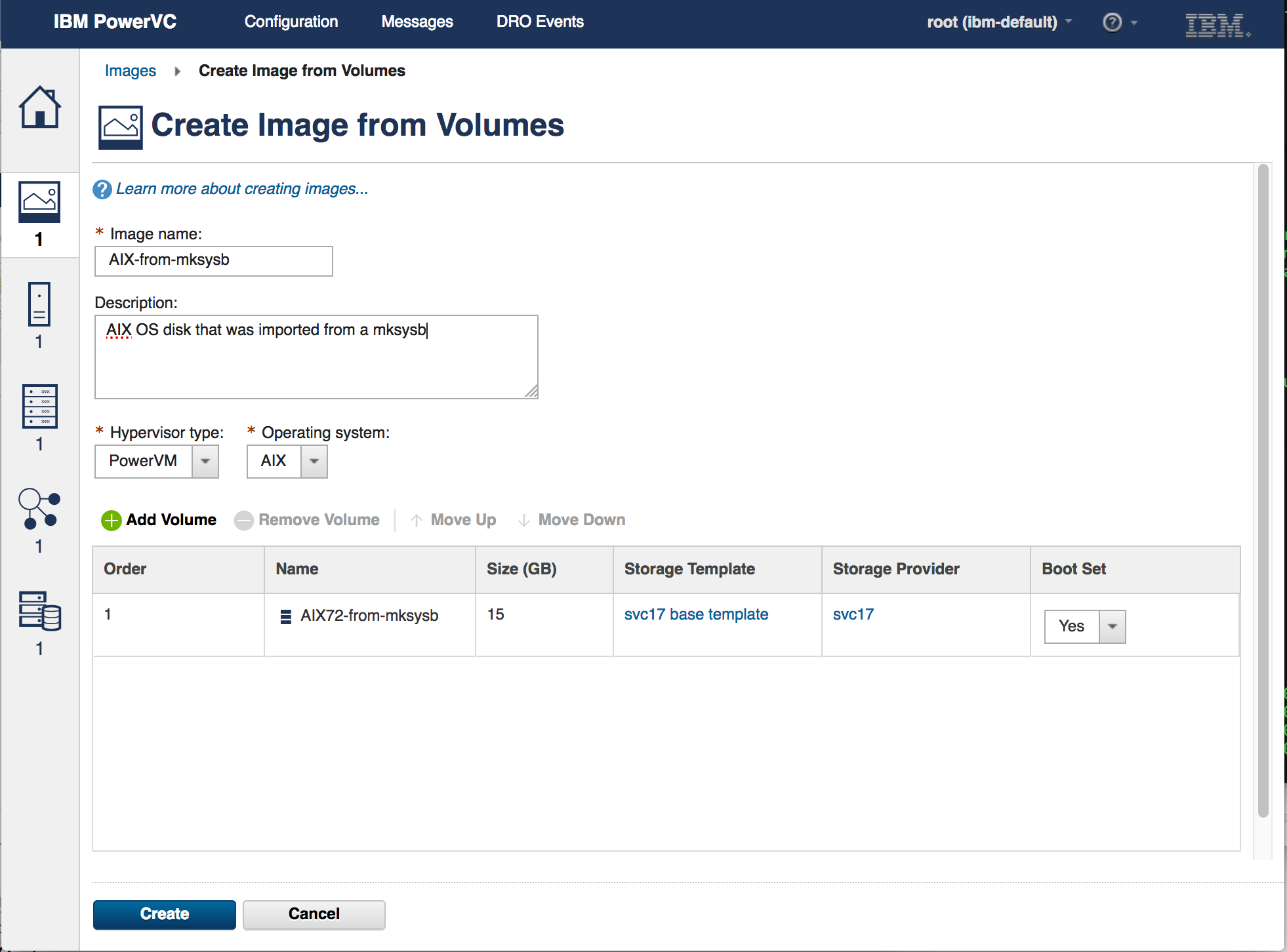Screen dimensions: 1287x952
Task: Go back to Images breadcrumb
Action: (x=131, y=71)
